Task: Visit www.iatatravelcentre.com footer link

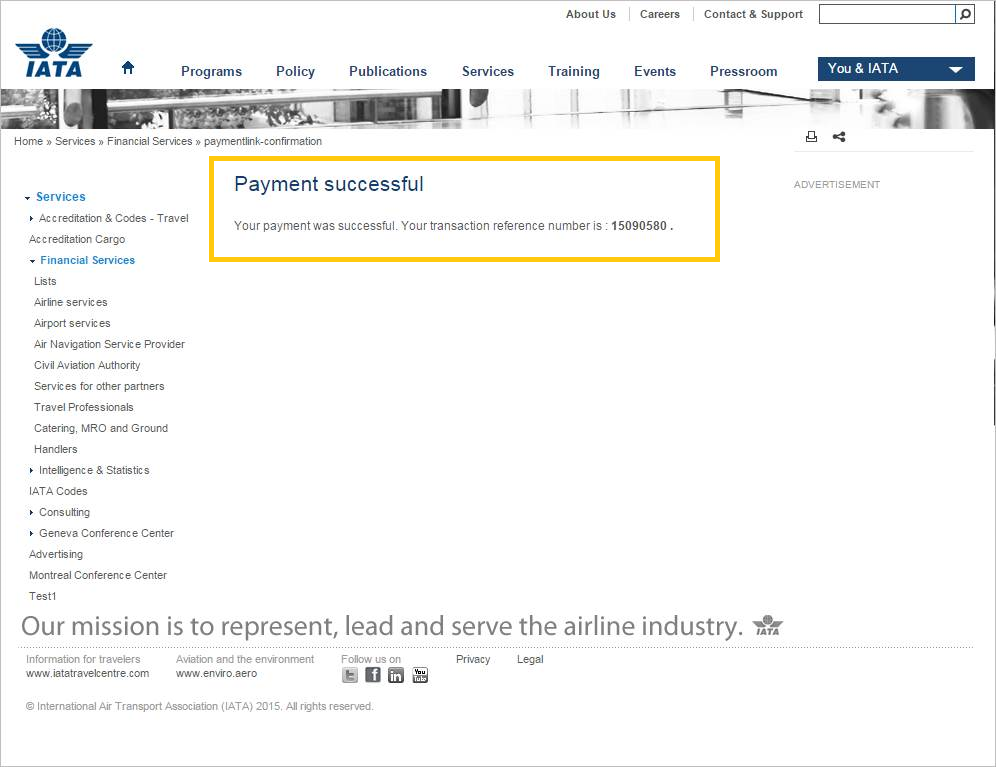Action: pyautogui.click(x=88, y=673)
